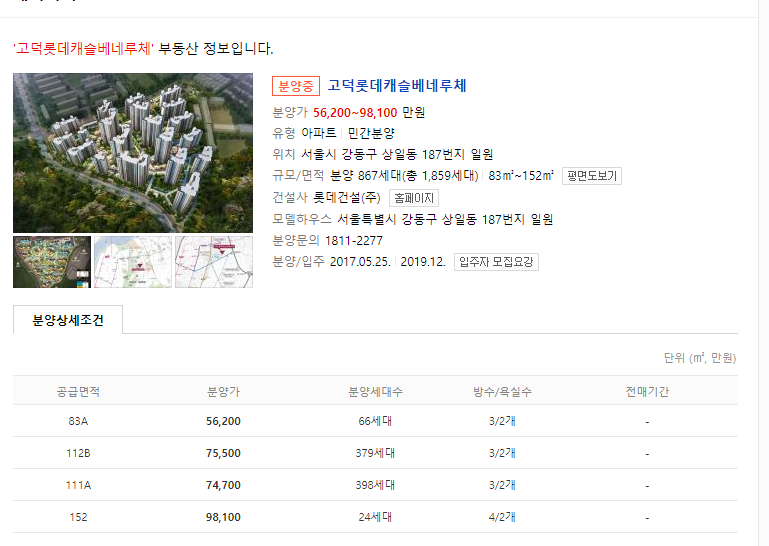The height and width of the screenshot is (546, 769).
Task: Click the 2019.12. move-in date text
Action: point(423,261)
